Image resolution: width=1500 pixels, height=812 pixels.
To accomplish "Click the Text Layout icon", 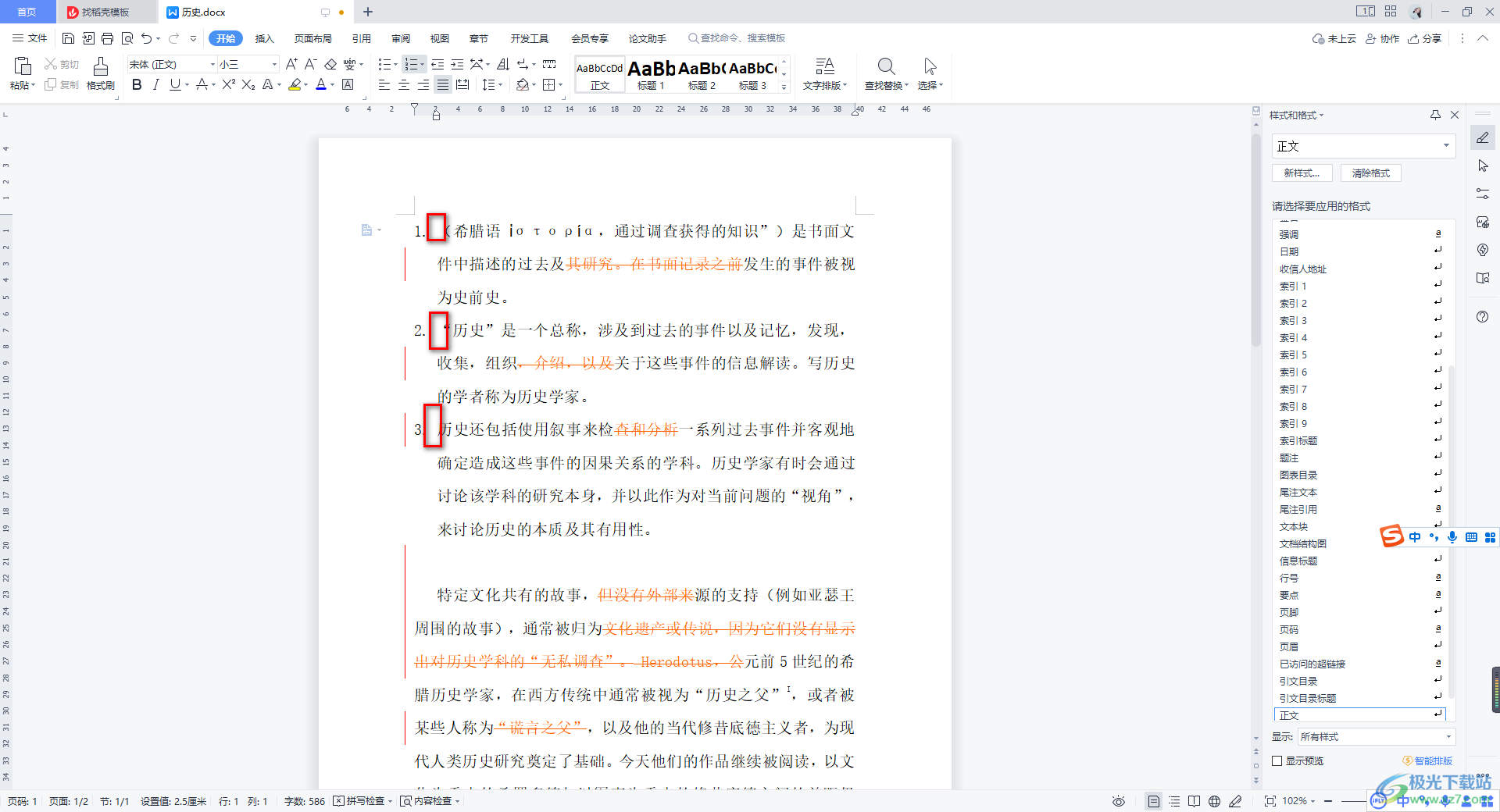I will point(825,66).
